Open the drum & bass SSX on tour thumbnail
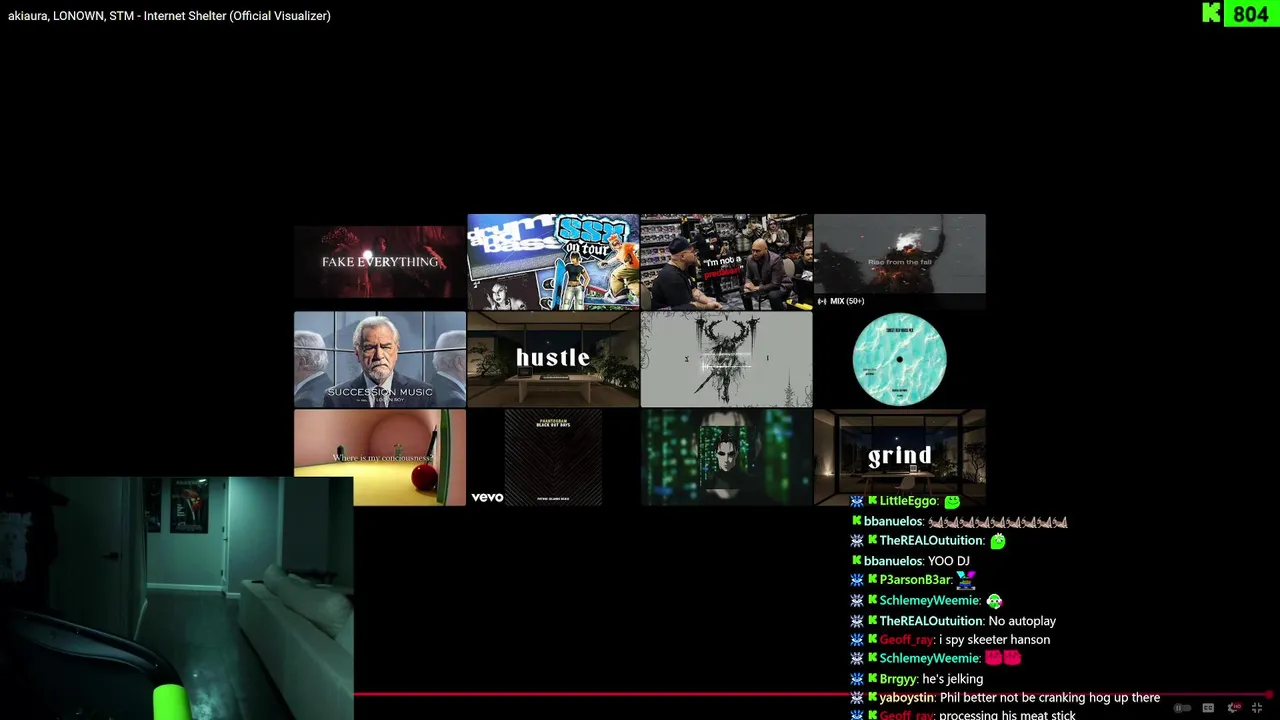The width and height of the screenshot is (1280, 720). (553, 262)
